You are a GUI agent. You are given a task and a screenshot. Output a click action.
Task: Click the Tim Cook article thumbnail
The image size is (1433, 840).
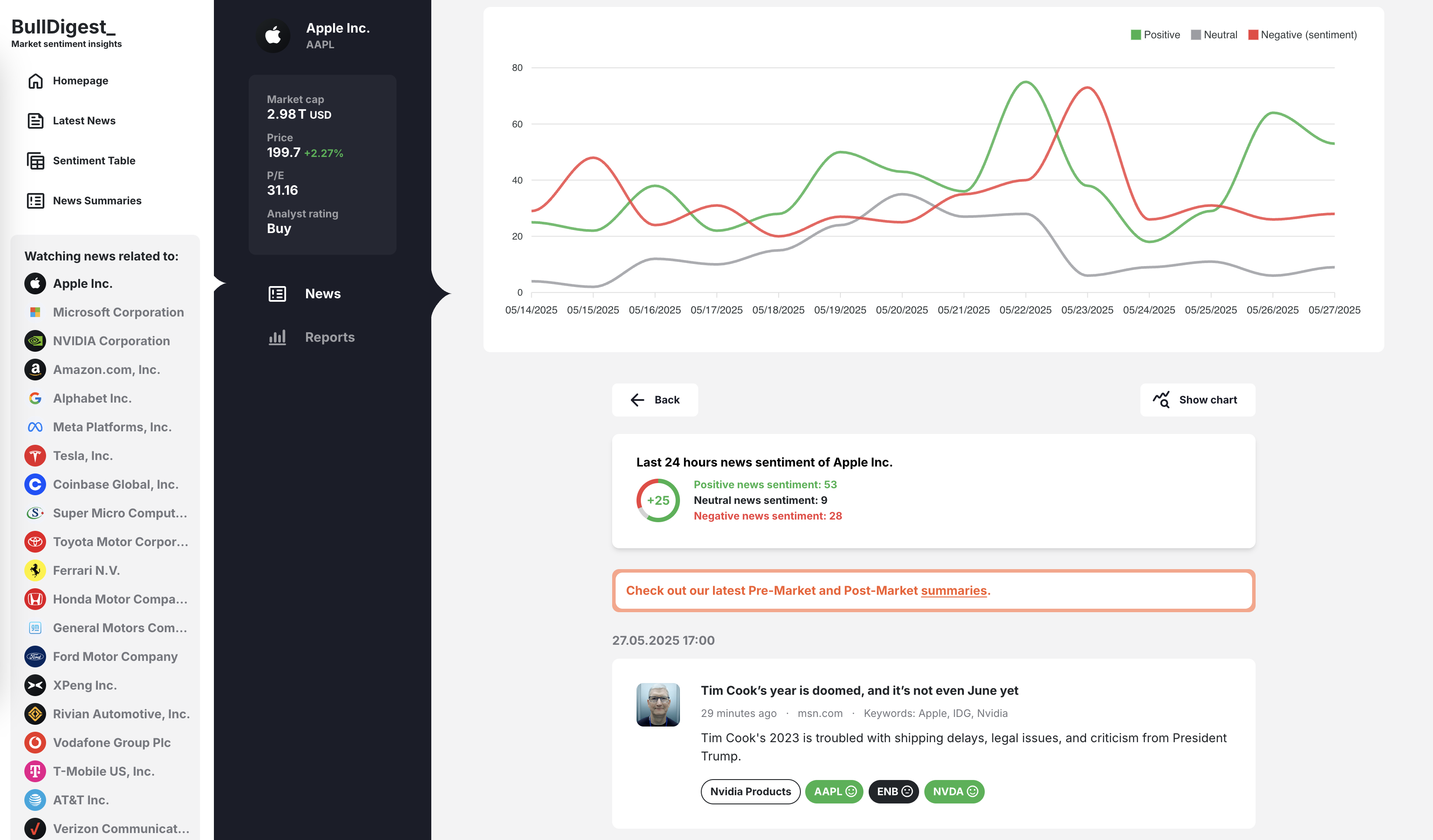click(x=657, y=705)
